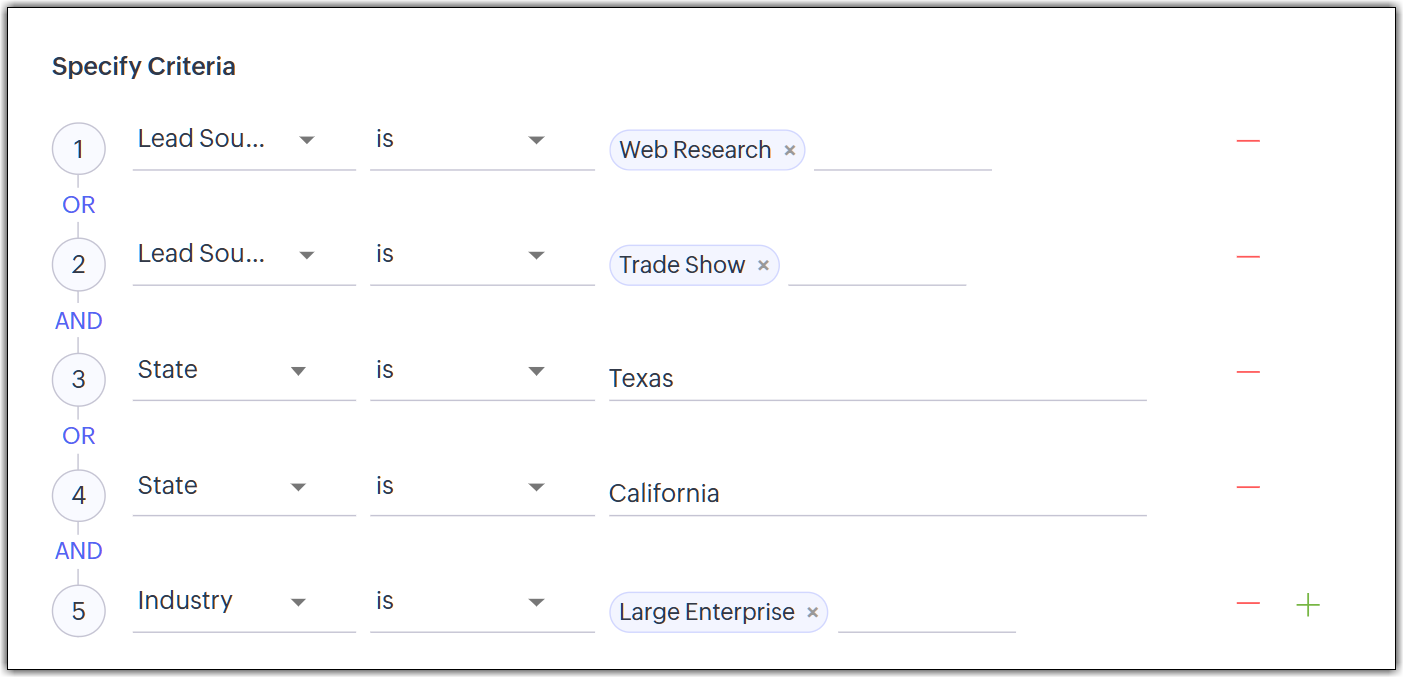The image size is (1404, 678).
Task: Toggle the OR operator between rows 3 and 4
Action: (78, 436)
